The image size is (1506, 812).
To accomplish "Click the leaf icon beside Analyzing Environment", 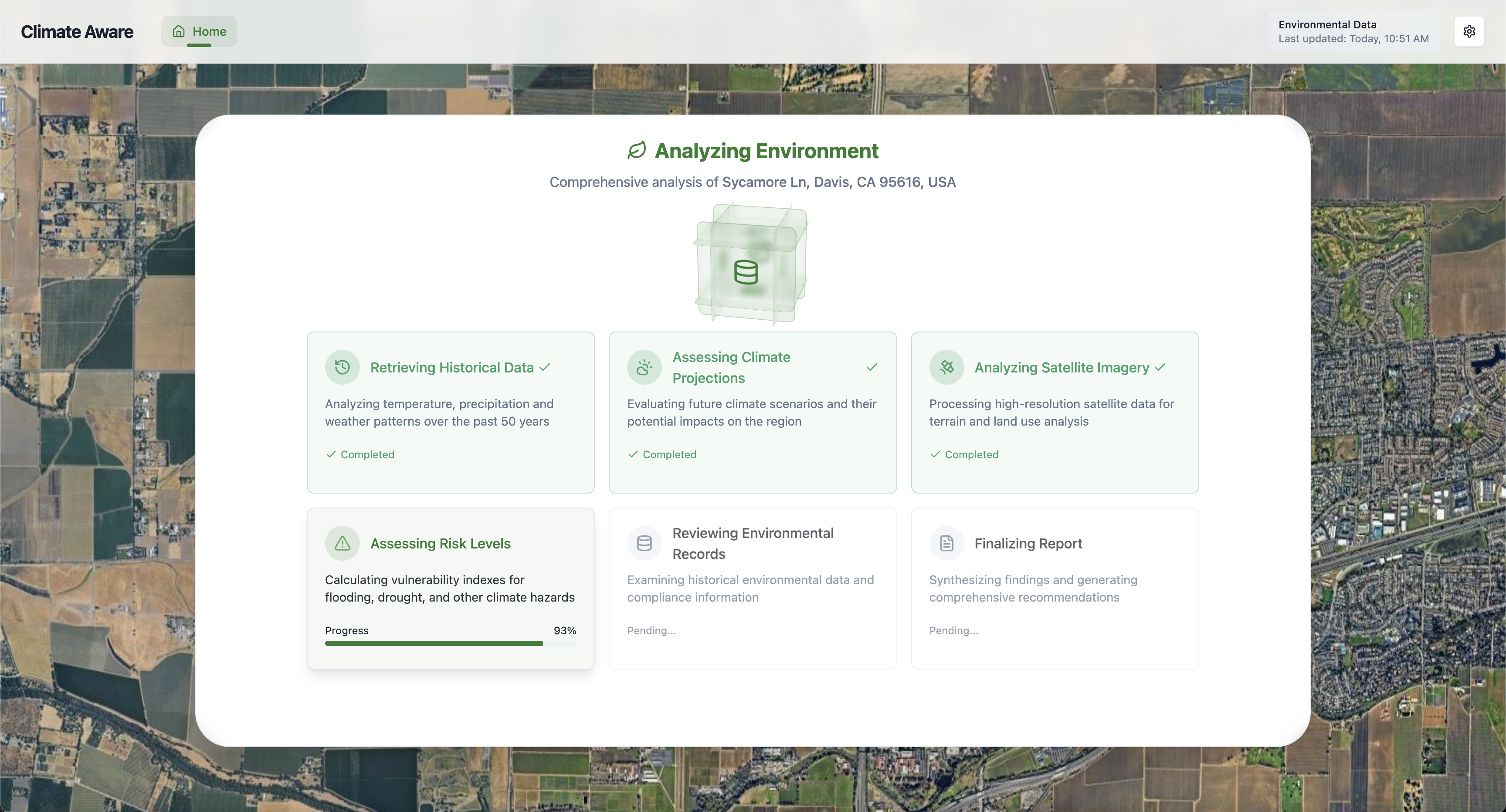I will 636,150.
